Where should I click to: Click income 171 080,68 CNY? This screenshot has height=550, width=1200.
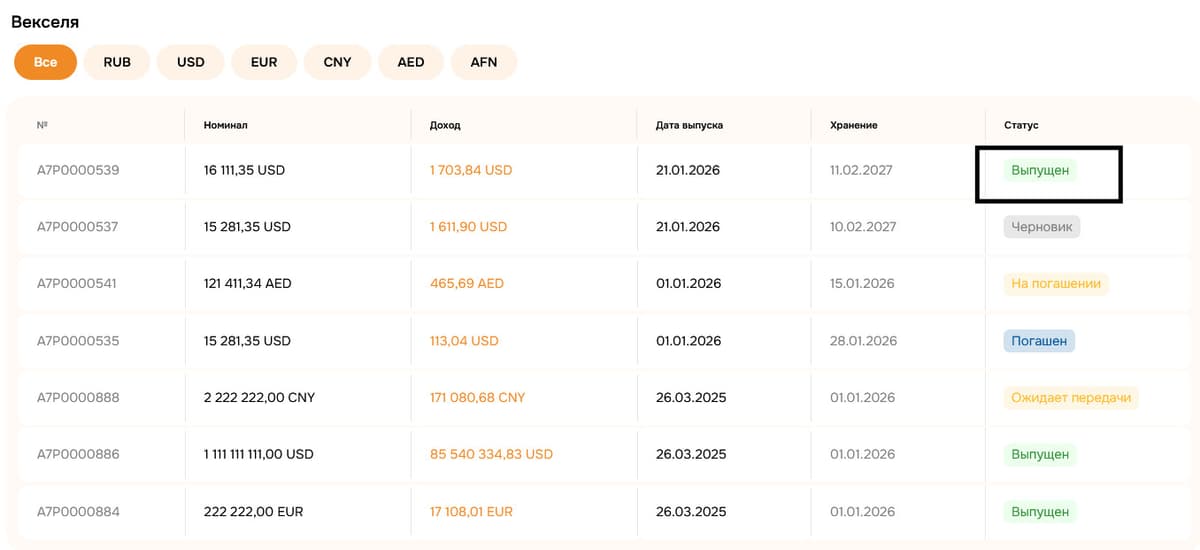pyautogui.click(x=477, y=398)
